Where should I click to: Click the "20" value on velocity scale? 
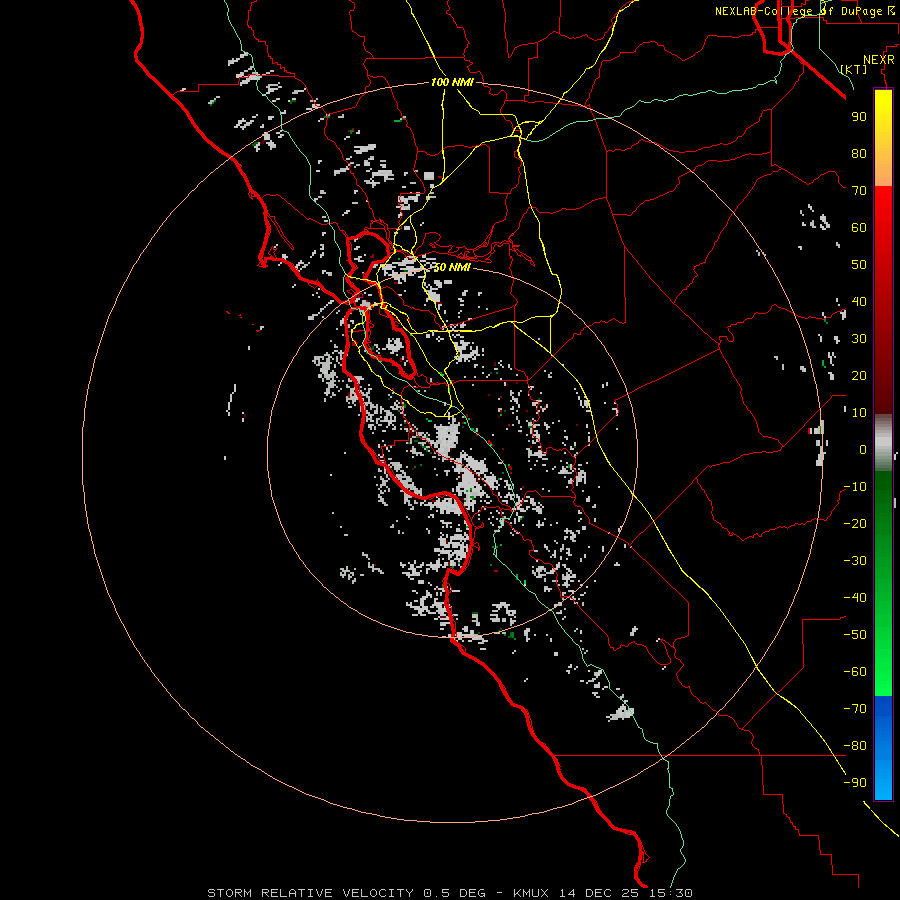click(x=859, y=375)
